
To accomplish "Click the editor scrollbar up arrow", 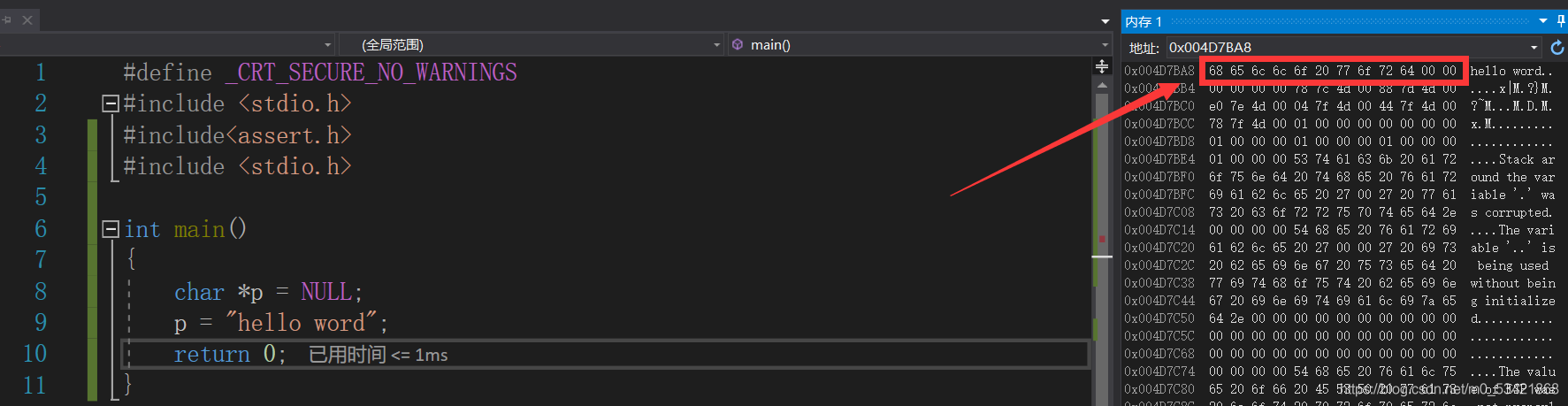I will pos(1102,85).
